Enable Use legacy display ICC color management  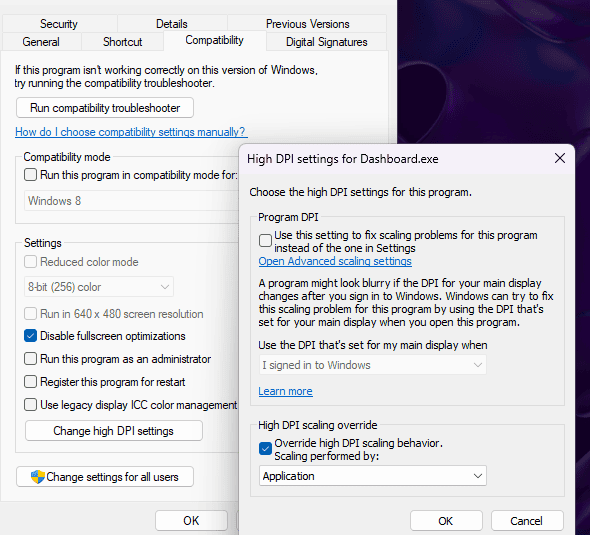(30, 404)
